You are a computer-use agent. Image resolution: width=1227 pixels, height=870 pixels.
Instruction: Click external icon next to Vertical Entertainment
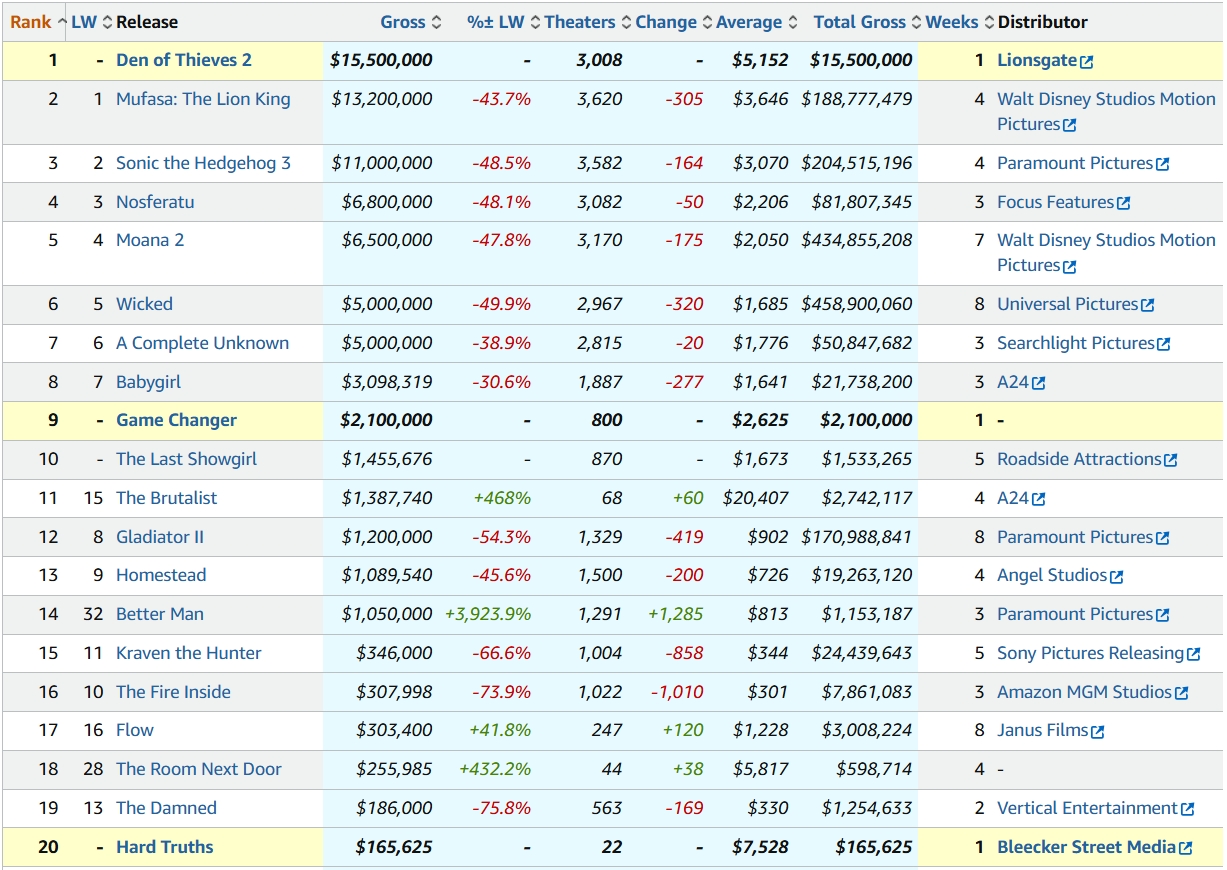tap(1188, 810)
